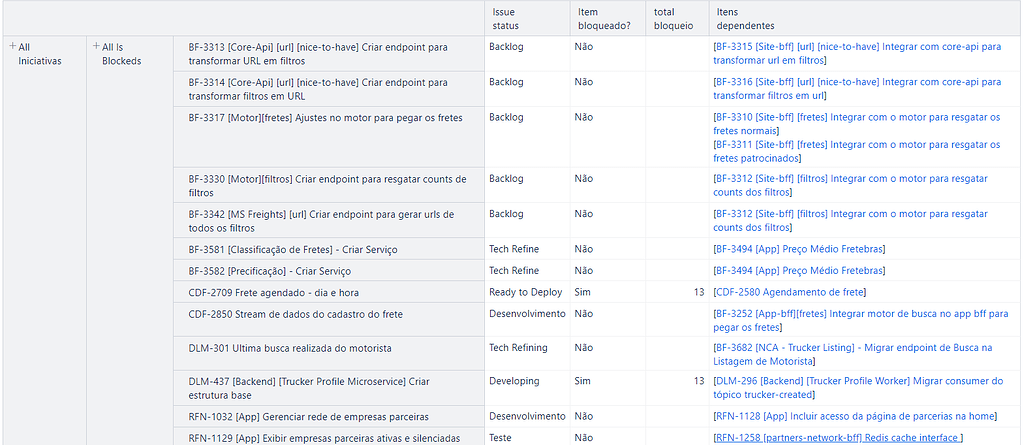Click the Teste status for RFN-1129
1024x445 pixels.
tap(500, 438)
